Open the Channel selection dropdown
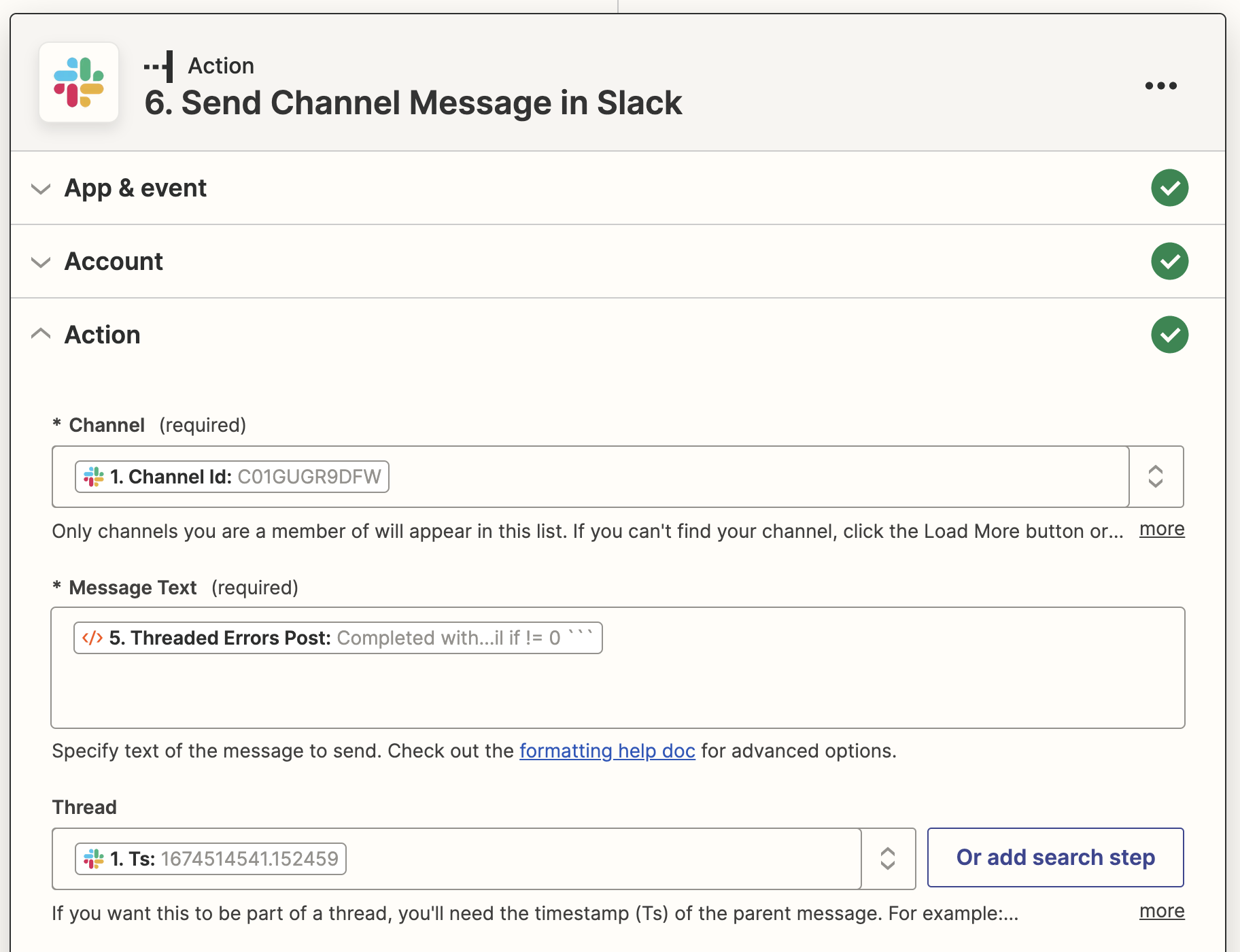Screen dimensions: 1240x952 [x=1156, y=477]
